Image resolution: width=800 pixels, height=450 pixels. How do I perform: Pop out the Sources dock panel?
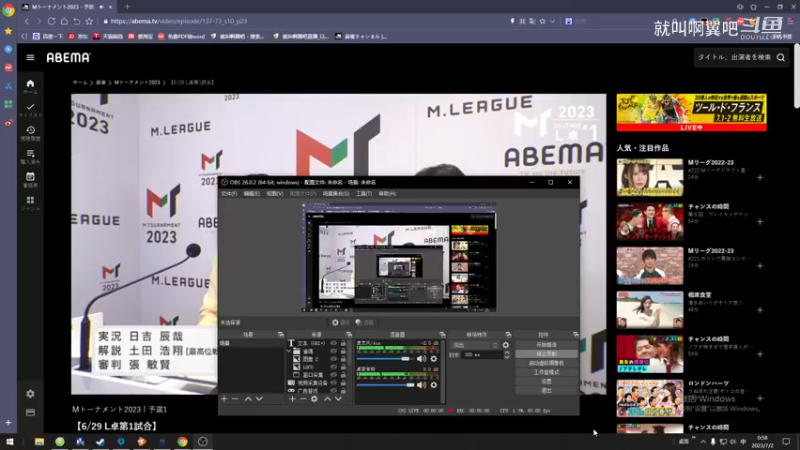[x=349, y=335]
